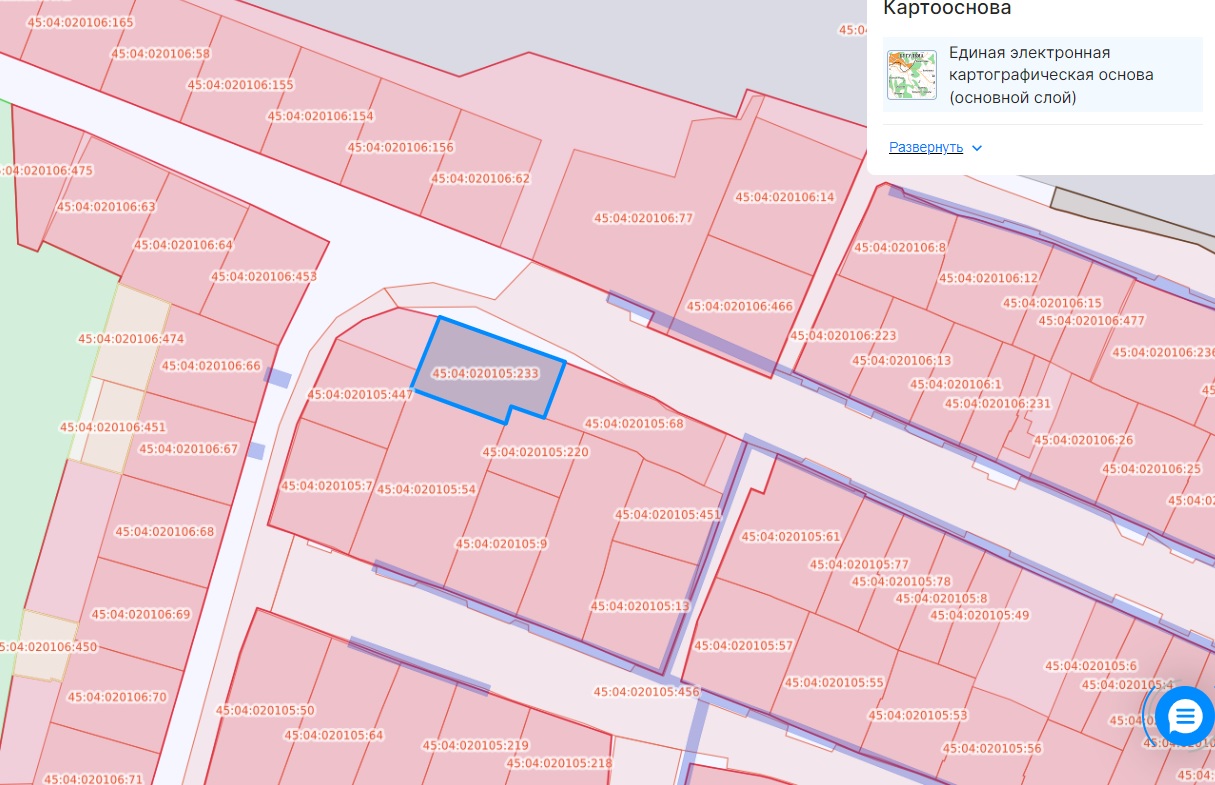Click parcel label 45:04:020106:66
The width and height of the screenshot is (1215, 785).
pos(211,366)
